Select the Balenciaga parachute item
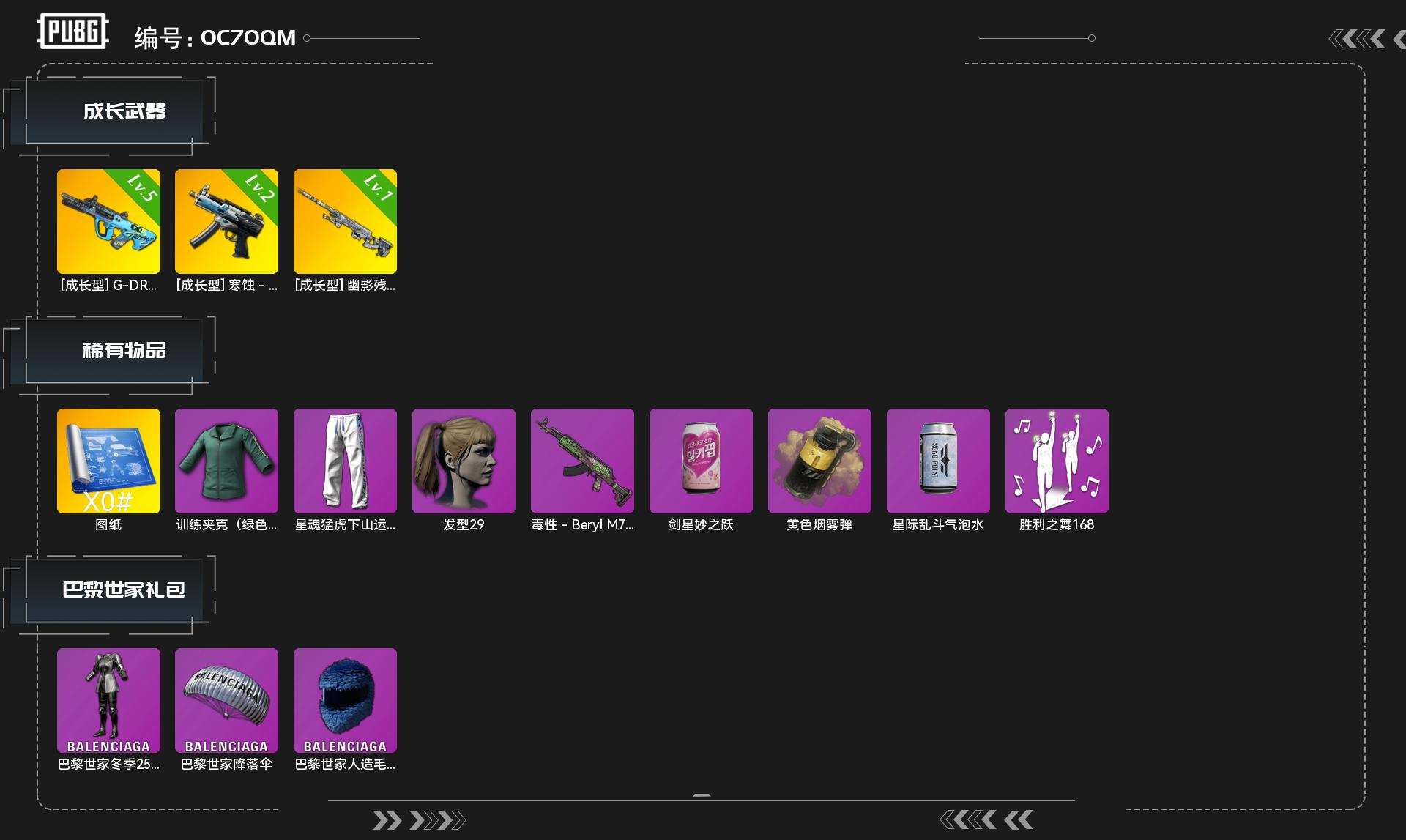Viewport: 1406px width, 840px height. pyautogui.click(x=226, y=700)
